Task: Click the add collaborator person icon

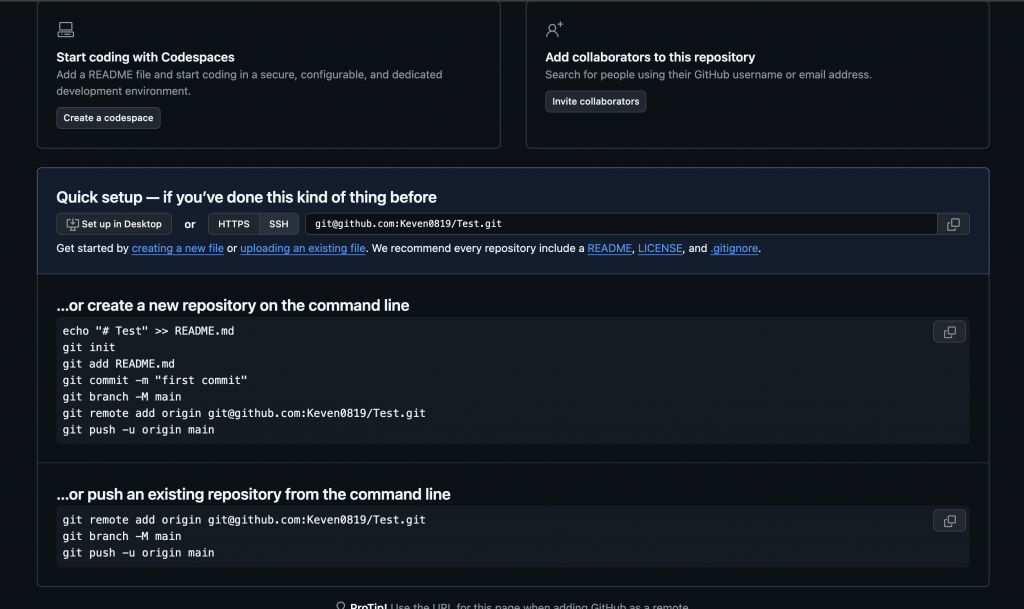Action: pos(554,29)
